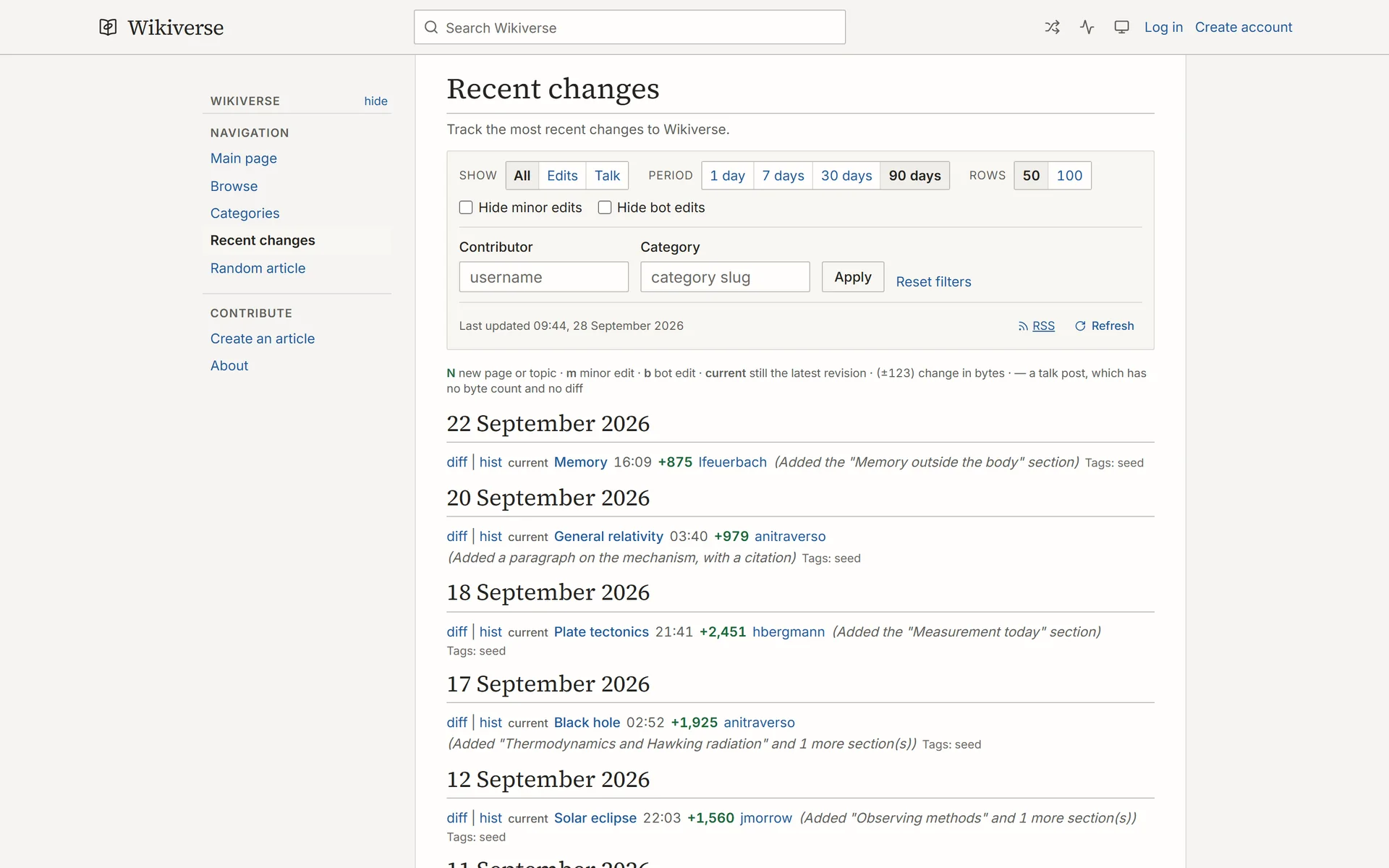Open the Black hole article
The width and height of the screenshot is (1389, 868).
[x=587, y=723]
